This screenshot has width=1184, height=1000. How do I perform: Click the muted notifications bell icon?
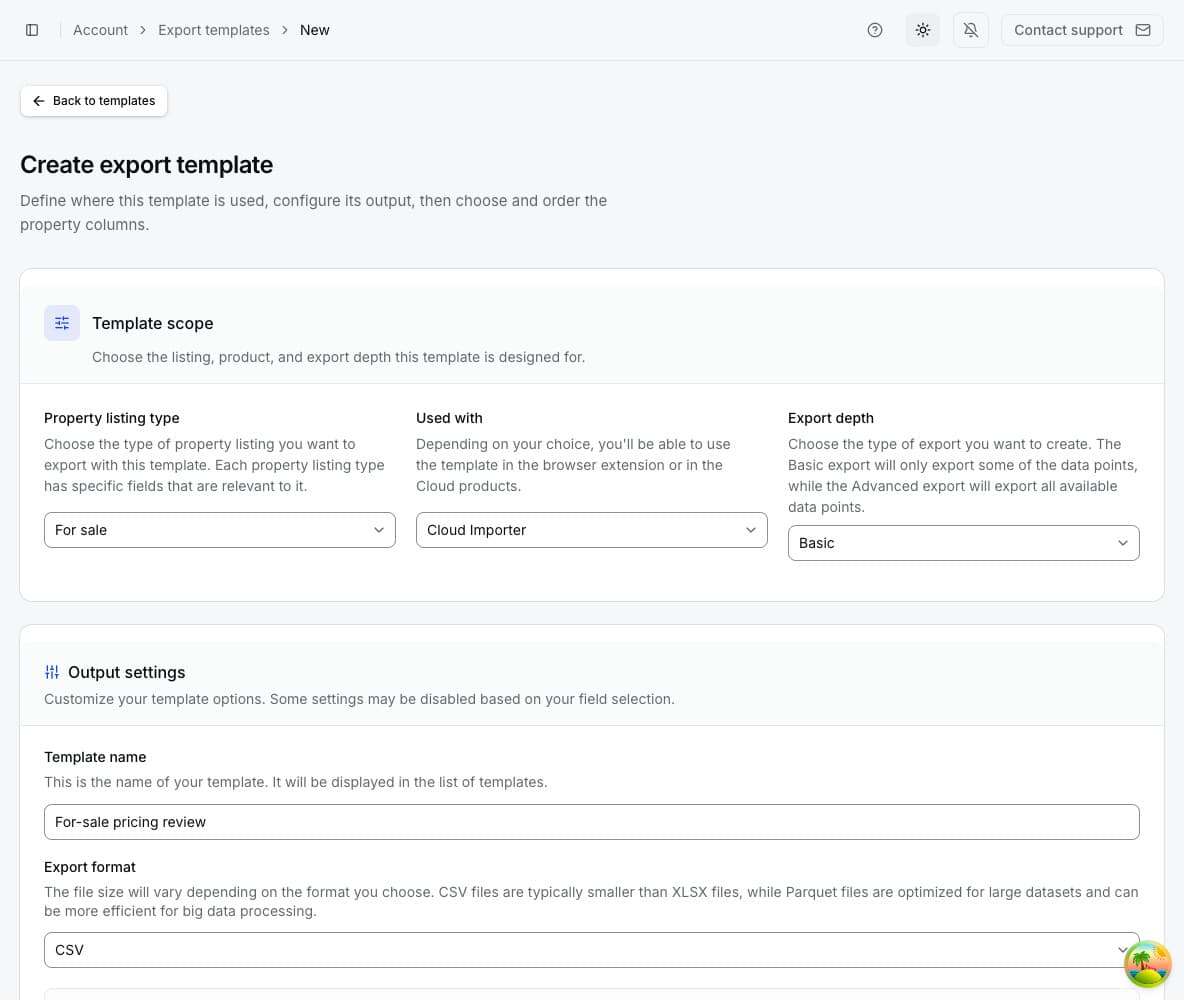click(970, 30)
